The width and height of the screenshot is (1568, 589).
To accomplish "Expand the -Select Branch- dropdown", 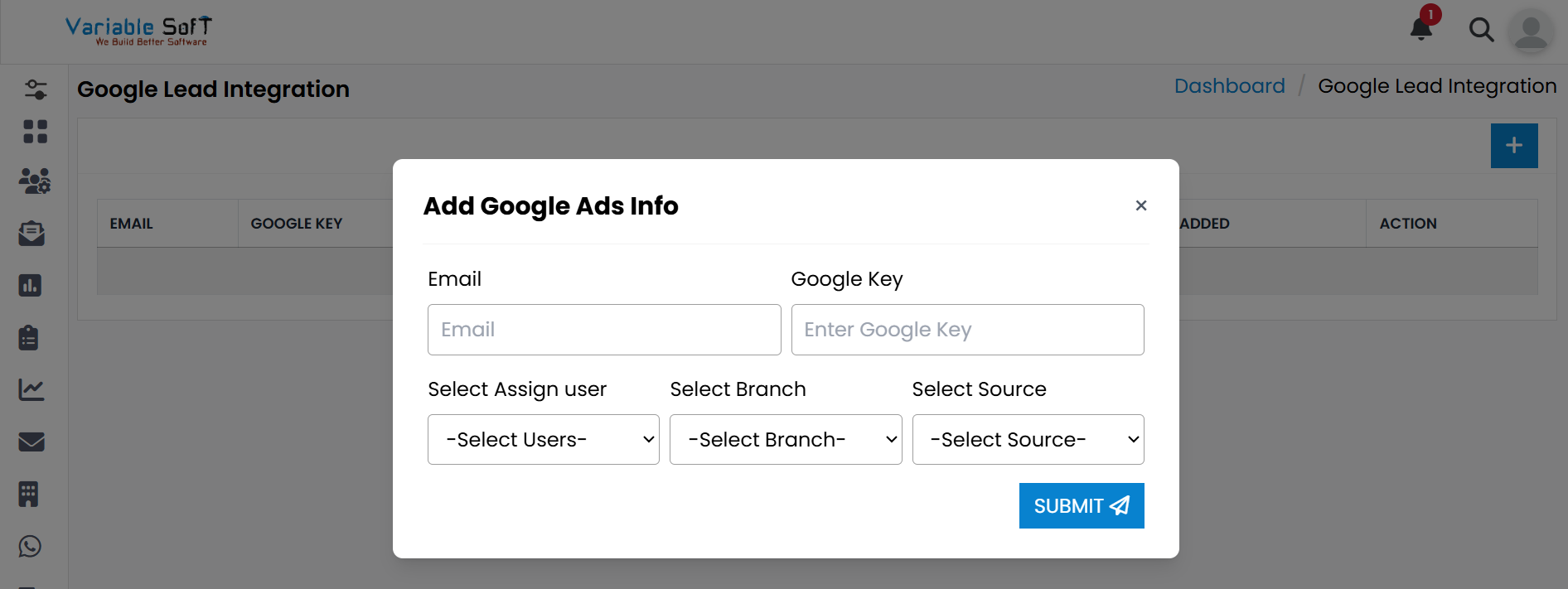I will click(785, 439).
